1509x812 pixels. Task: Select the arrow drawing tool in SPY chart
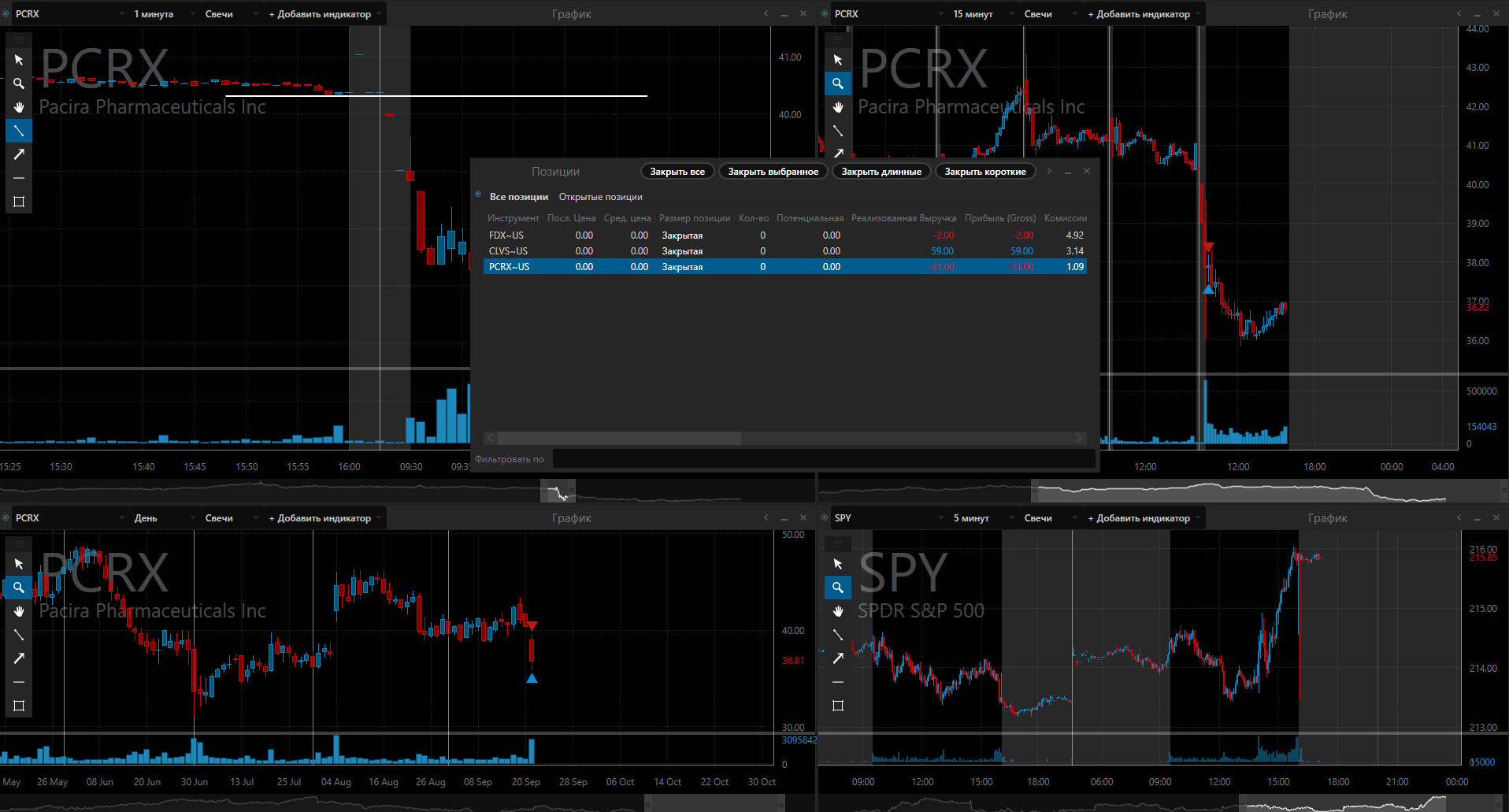838,658
